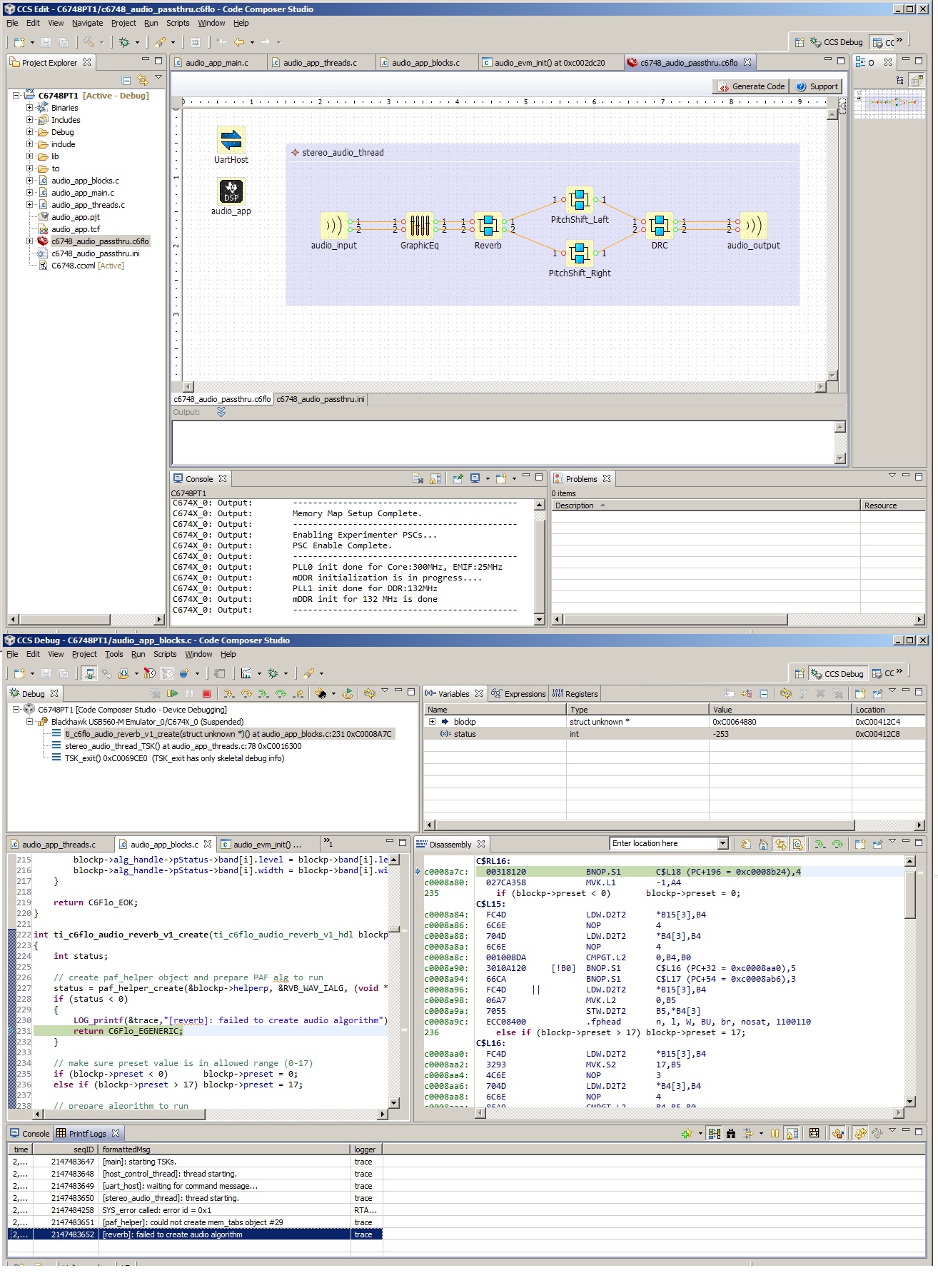Click the green Assembly Step Into icon in Debug view
The width and height of the screenshot is (938, 1288).
(263, 693)
